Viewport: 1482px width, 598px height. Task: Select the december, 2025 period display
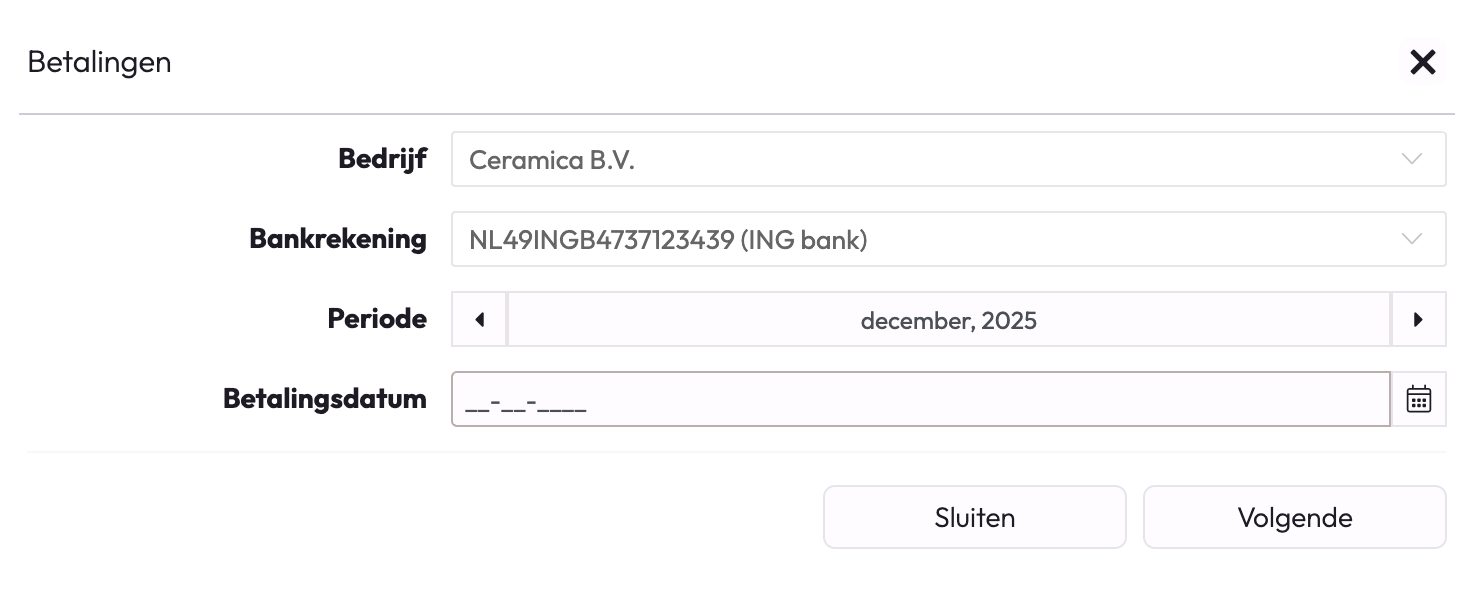pos(949,320)
